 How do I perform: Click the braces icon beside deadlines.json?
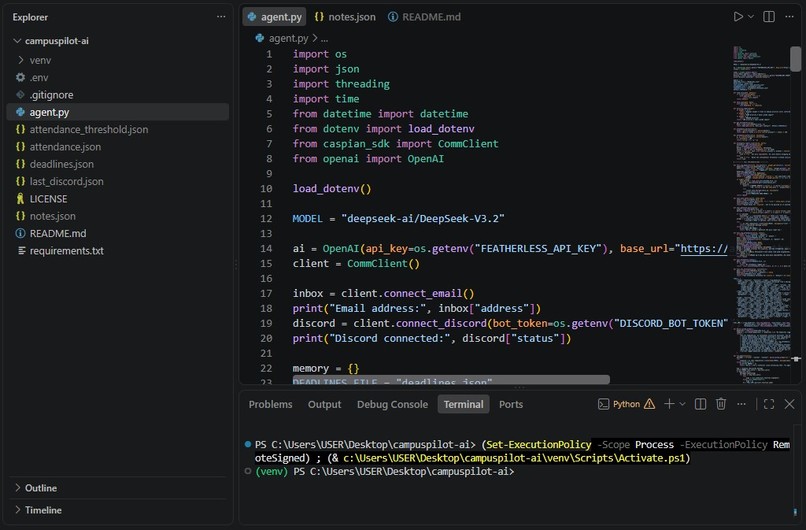click(21, 164)
